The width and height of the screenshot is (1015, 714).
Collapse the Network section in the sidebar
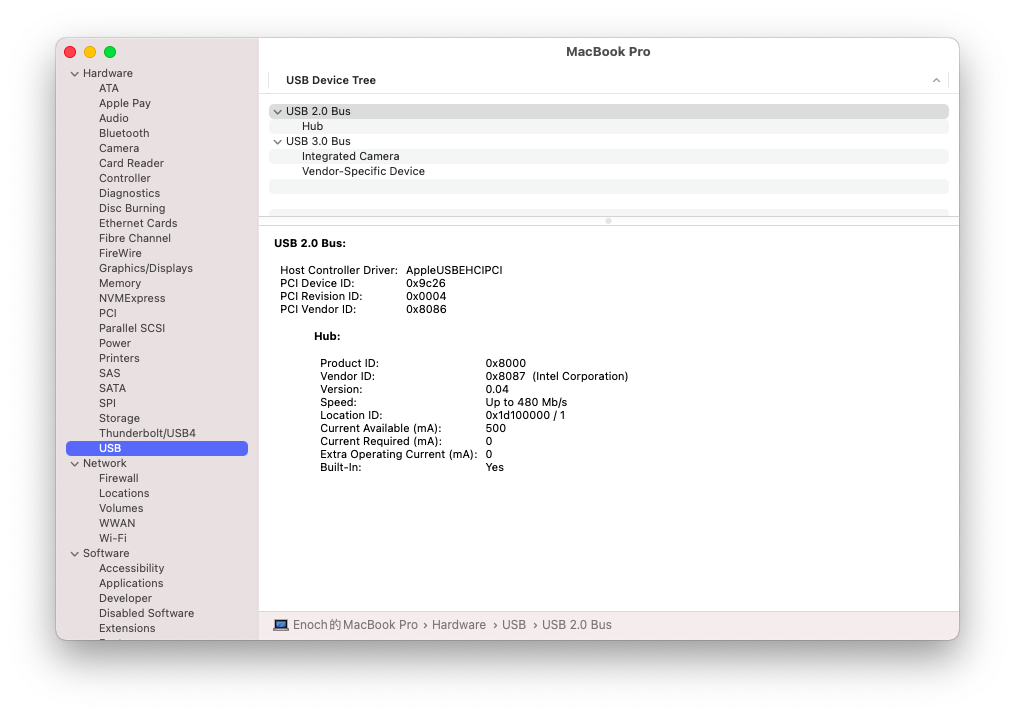[74, 462]
